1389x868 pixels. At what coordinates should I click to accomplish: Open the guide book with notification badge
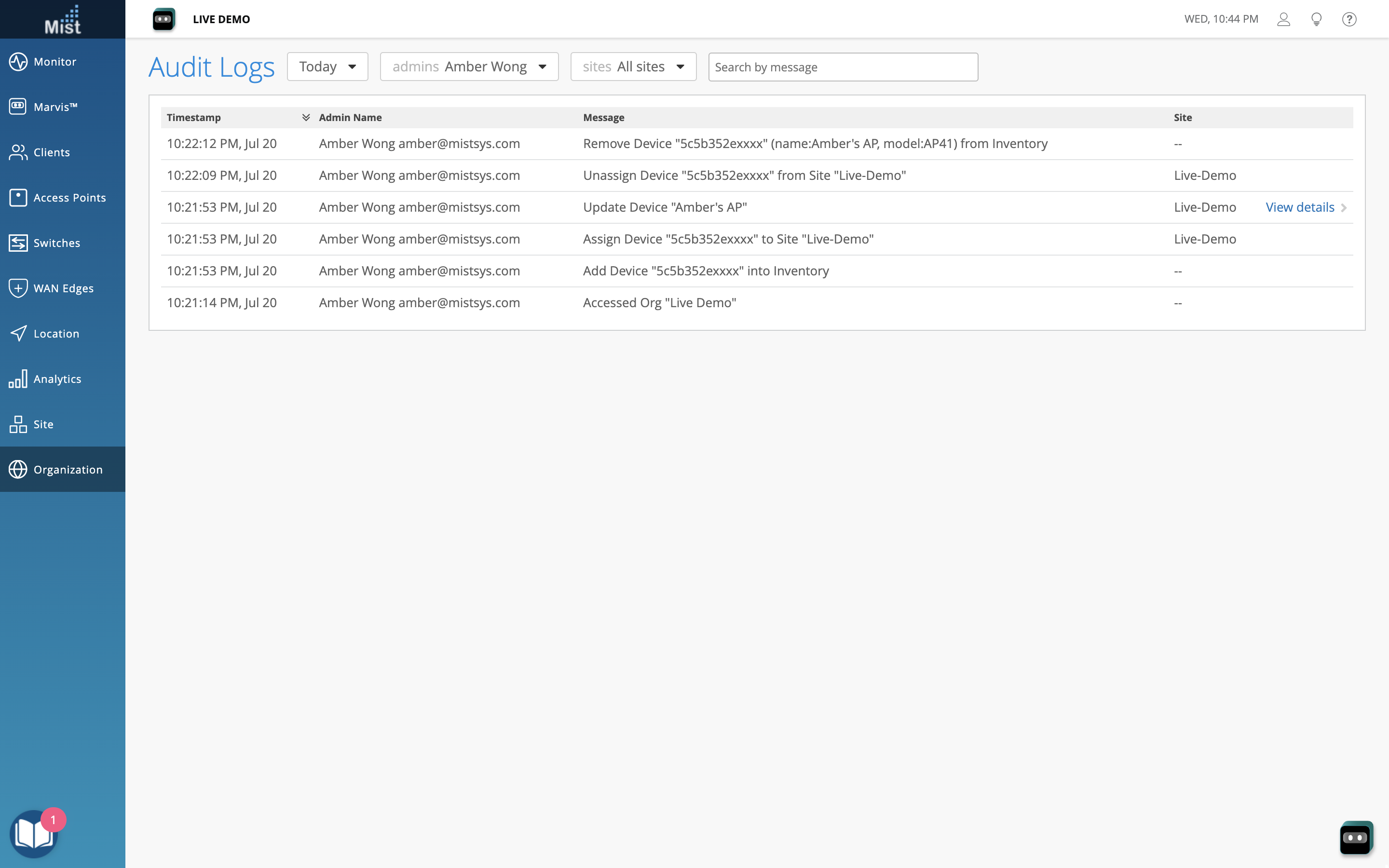33,834
